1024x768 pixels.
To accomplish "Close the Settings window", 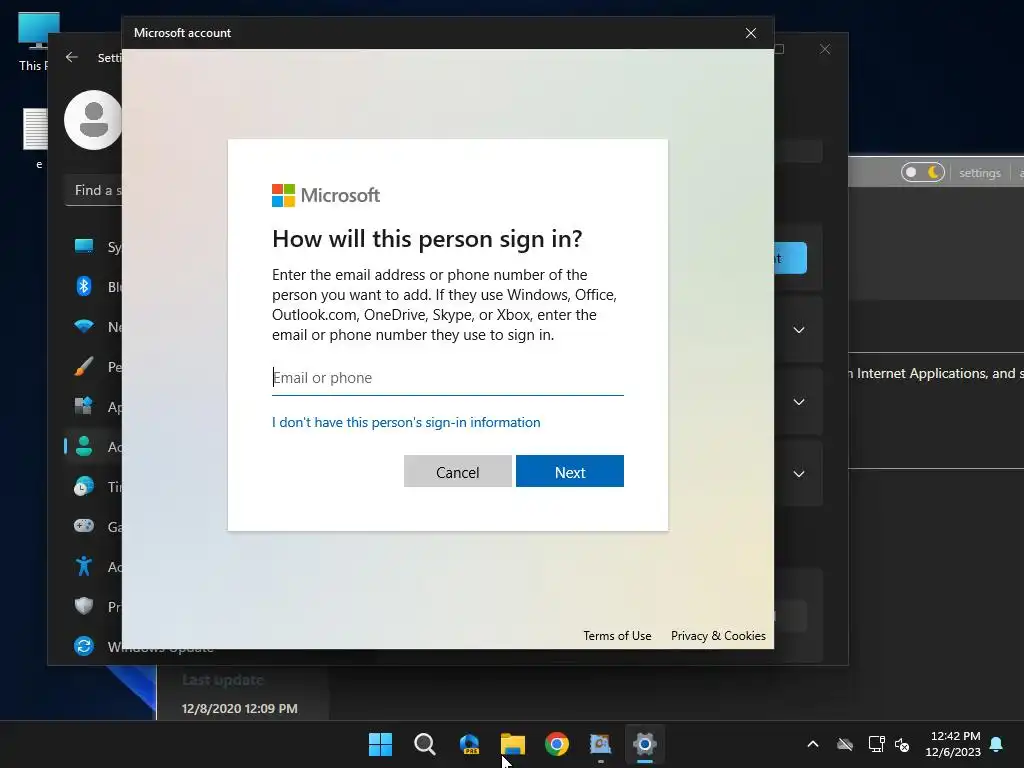I will (x=825, y=49).
